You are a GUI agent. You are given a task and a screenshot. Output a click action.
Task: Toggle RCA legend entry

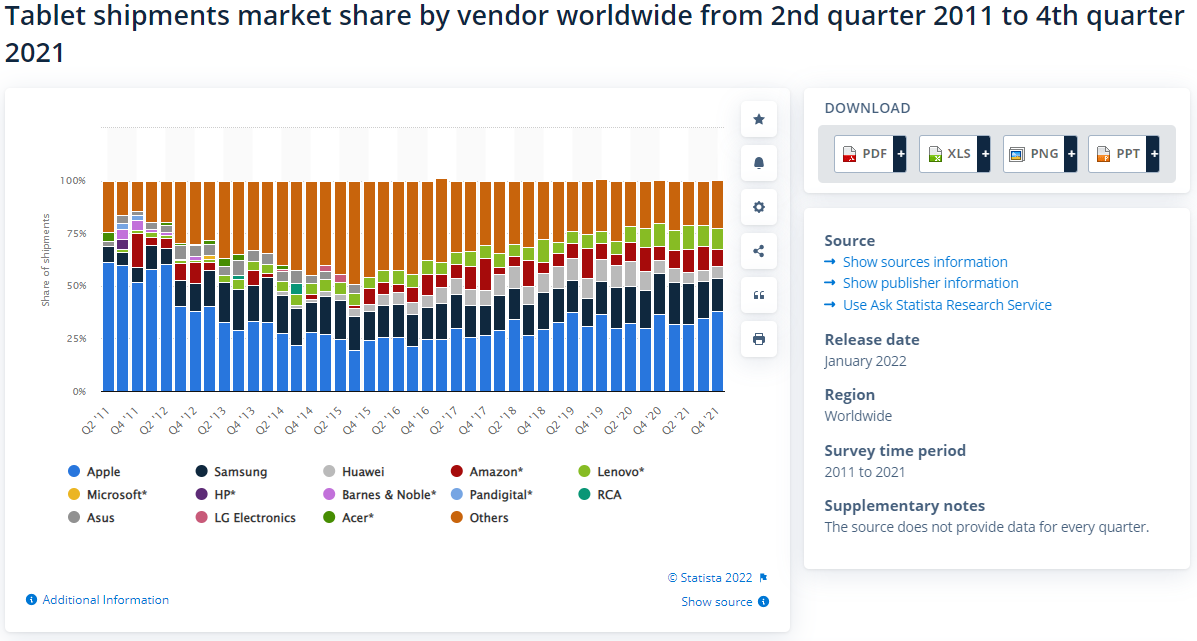[600, 494]
